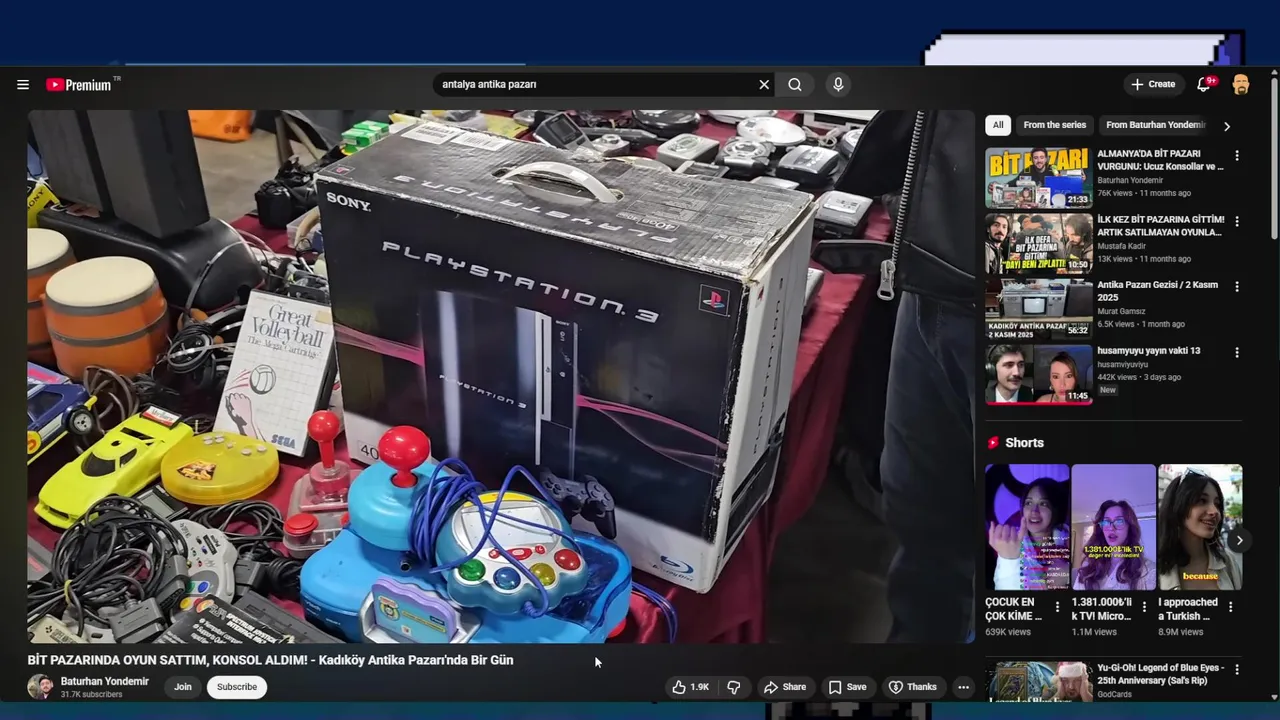Select the From the series chip

[x=1054, y=125]
